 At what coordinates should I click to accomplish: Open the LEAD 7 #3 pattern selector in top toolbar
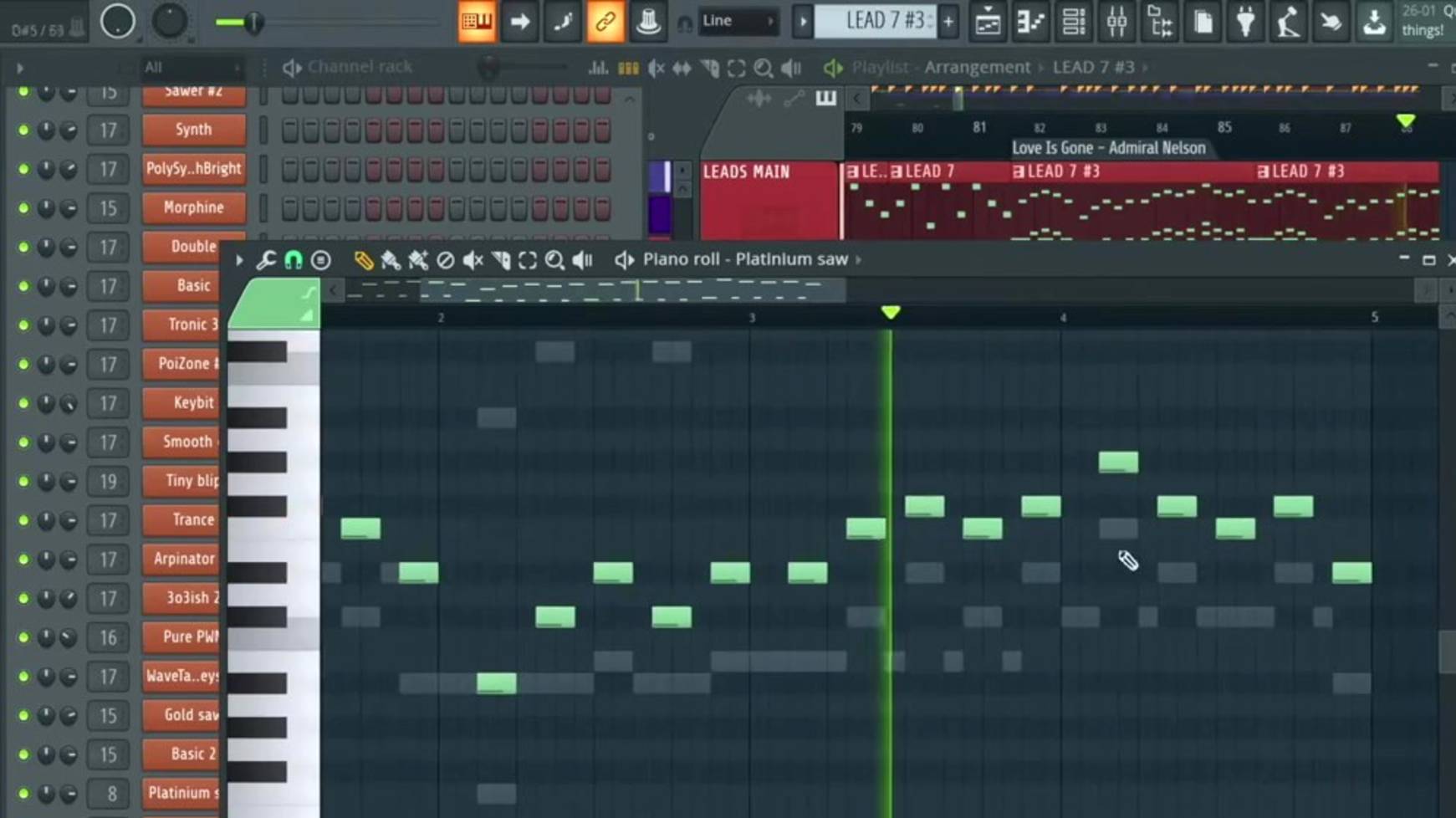pos(876,21)
